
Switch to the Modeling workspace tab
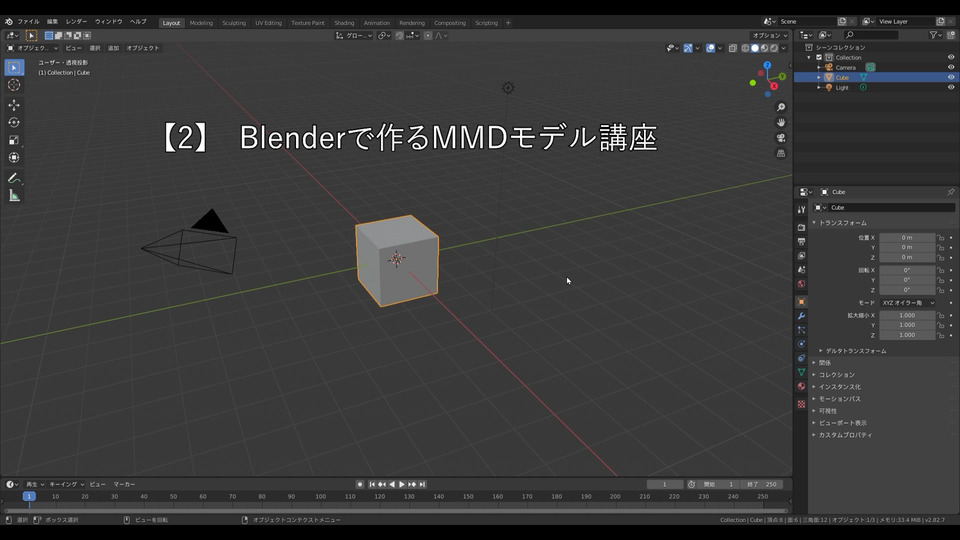pos(201,23)
